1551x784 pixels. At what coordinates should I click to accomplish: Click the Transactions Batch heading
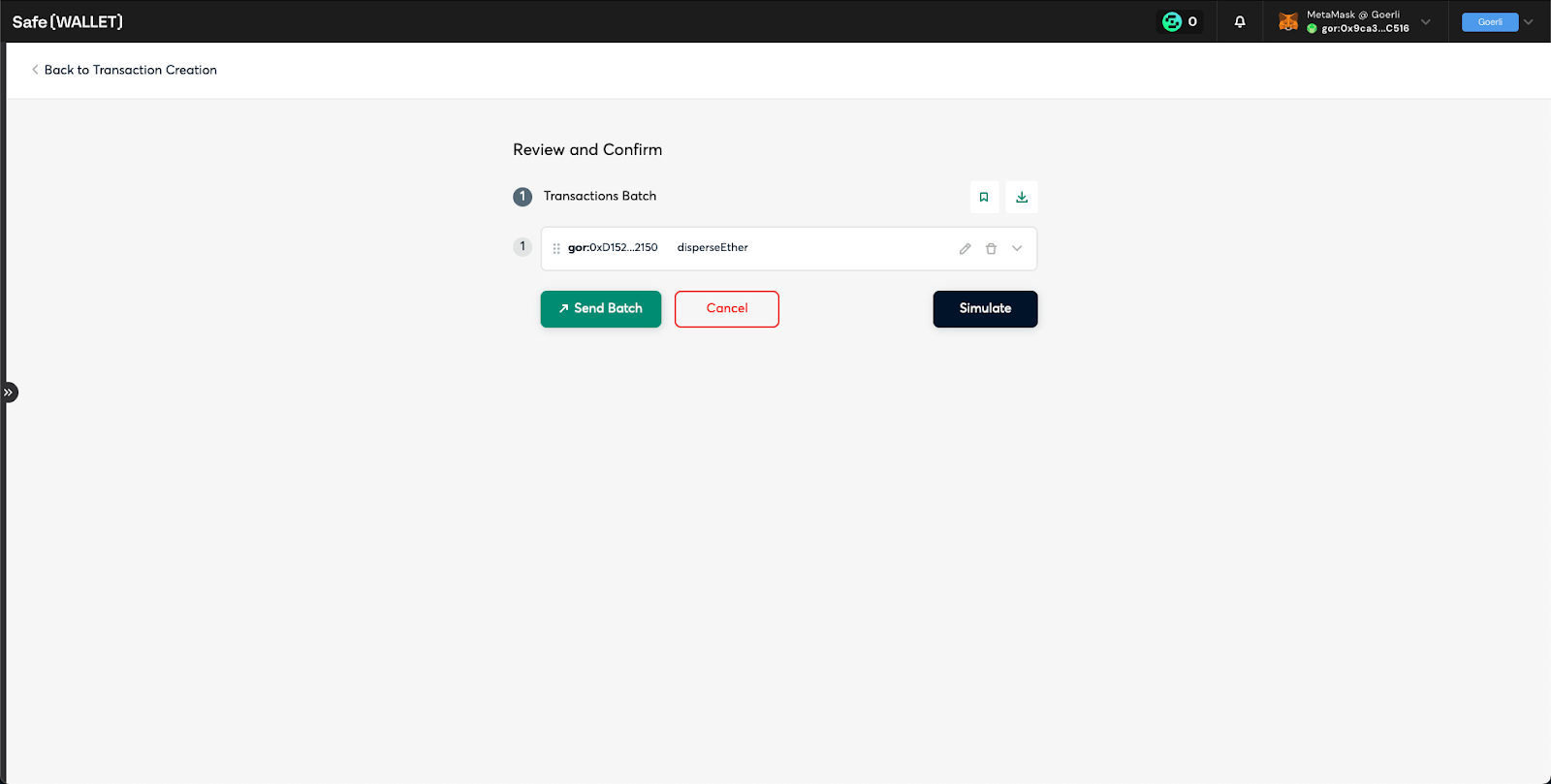[600, 196]
